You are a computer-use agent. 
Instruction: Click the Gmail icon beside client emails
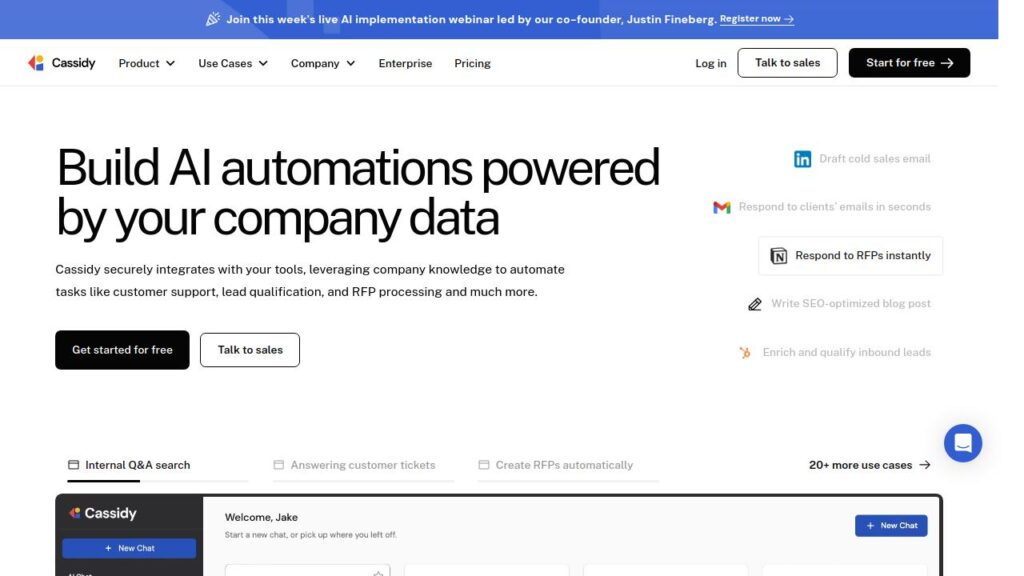(x=721, y=207)
